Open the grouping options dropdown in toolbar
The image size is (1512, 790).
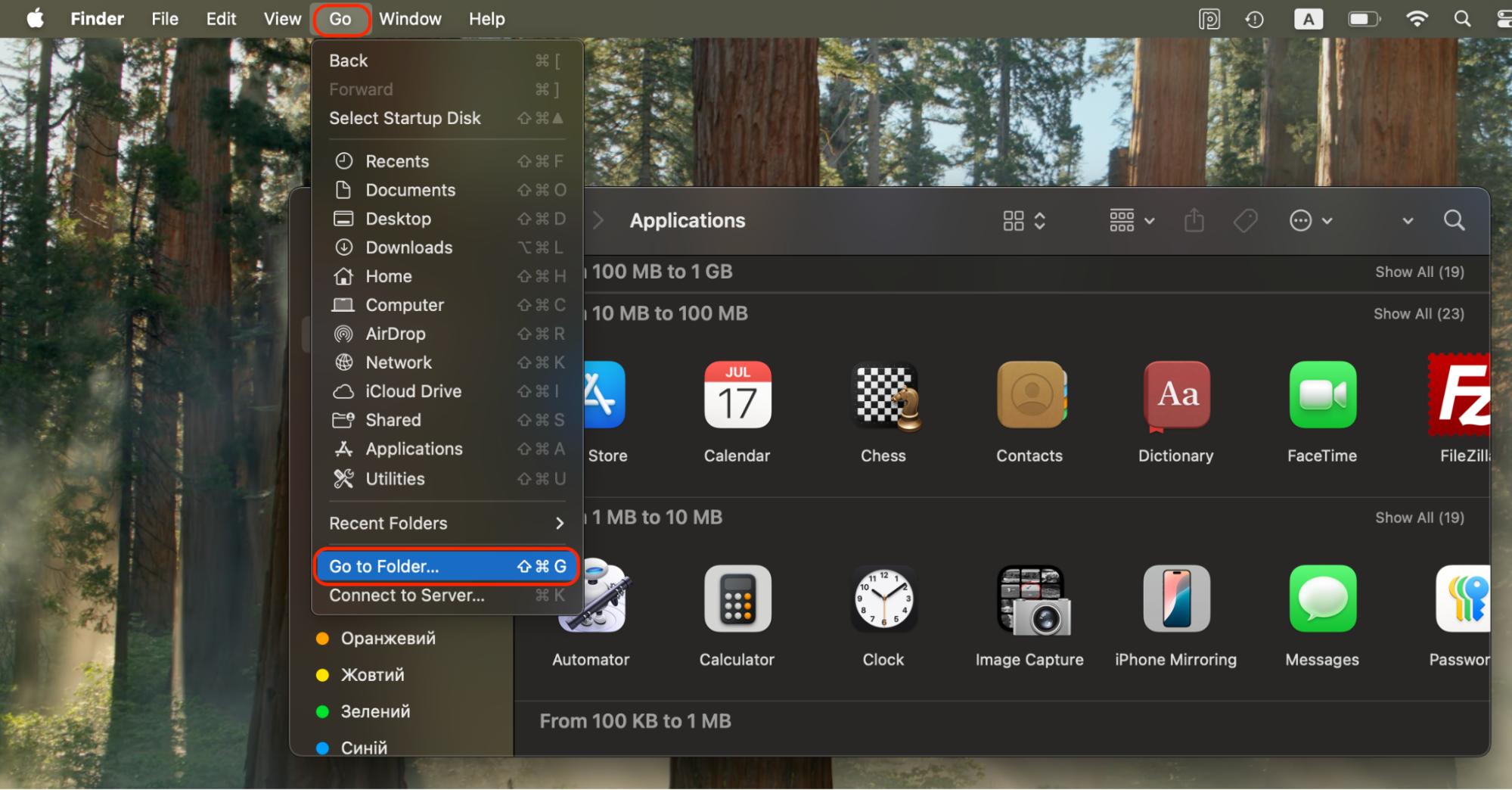[1129, 220]
